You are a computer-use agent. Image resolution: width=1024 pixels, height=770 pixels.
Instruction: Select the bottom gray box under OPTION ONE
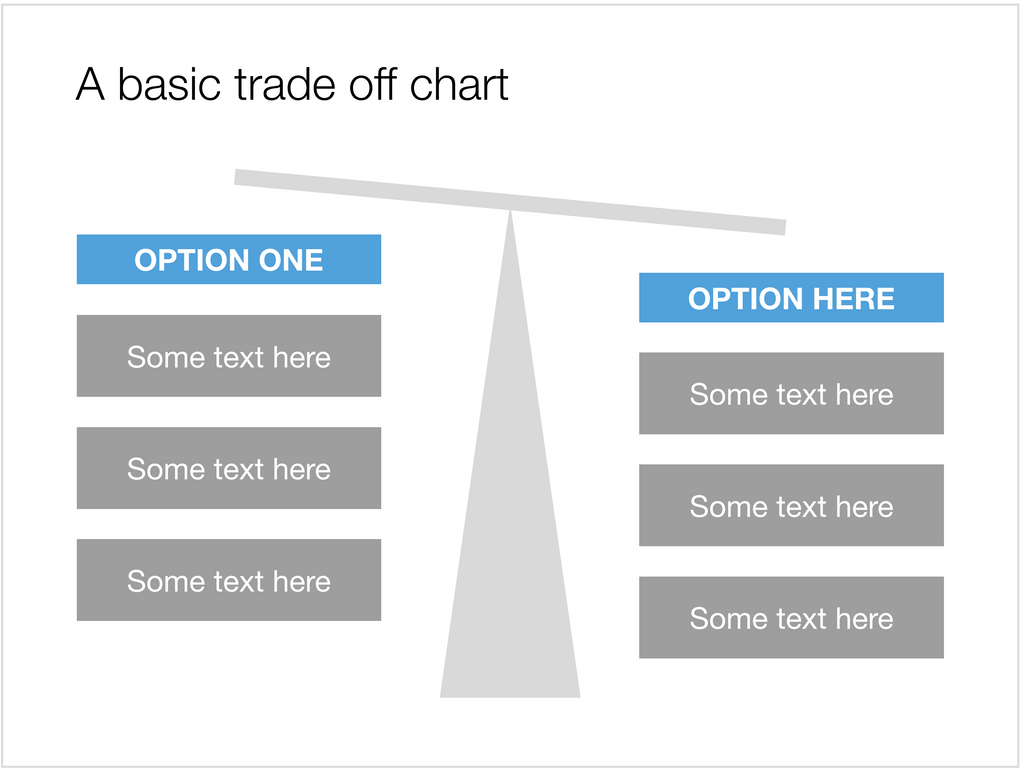click(x=229, y=580)
